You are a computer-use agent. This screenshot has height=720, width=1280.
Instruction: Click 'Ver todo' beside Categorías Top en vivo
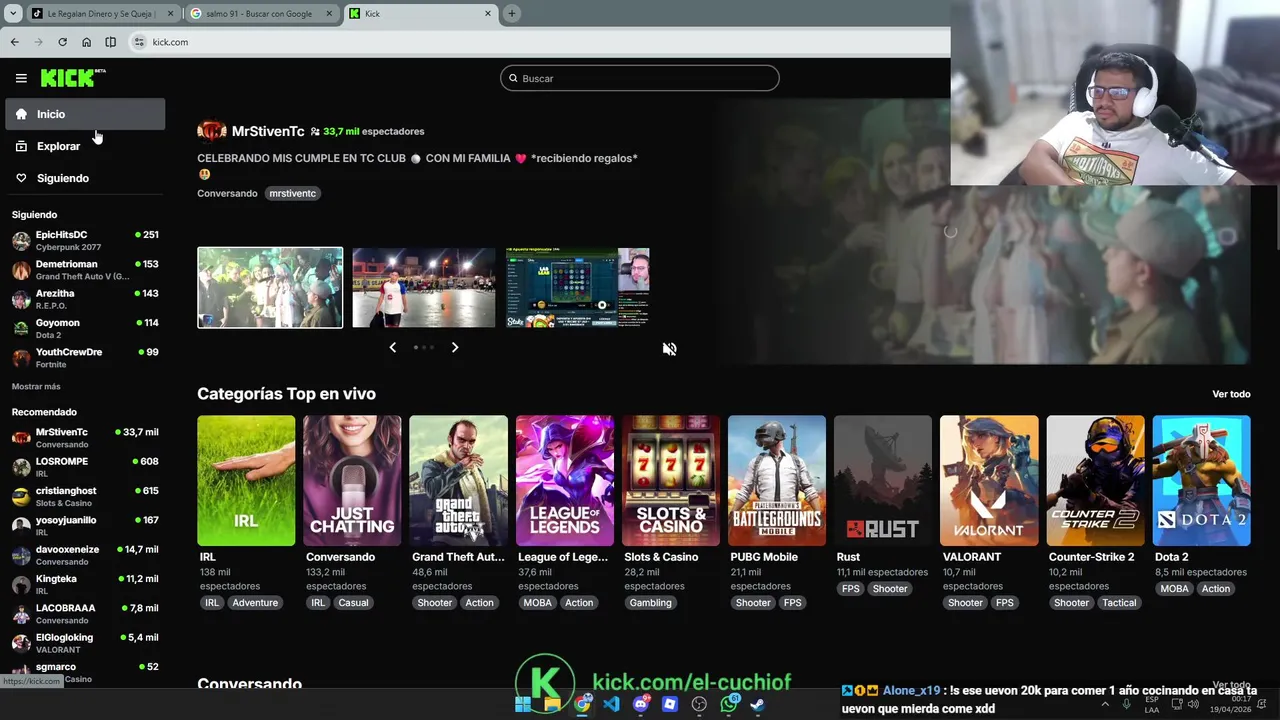click(1231, 394)
